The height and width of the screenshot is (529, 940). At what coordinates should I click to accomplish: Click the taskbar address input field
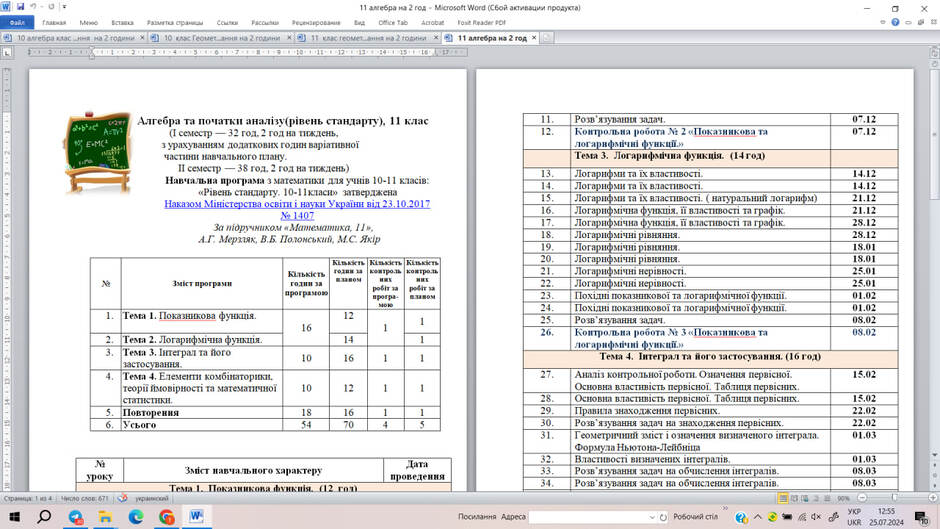[589, 517]
